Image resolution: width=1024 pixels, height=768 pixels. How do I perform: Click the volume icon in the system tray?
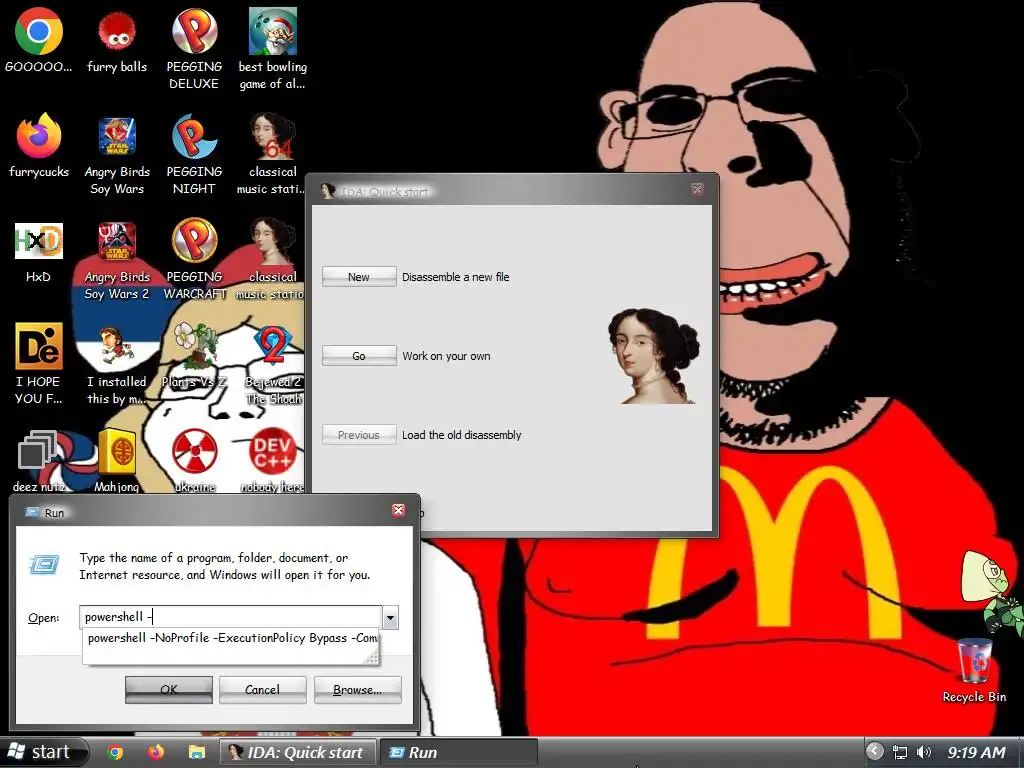coord(923,752)
